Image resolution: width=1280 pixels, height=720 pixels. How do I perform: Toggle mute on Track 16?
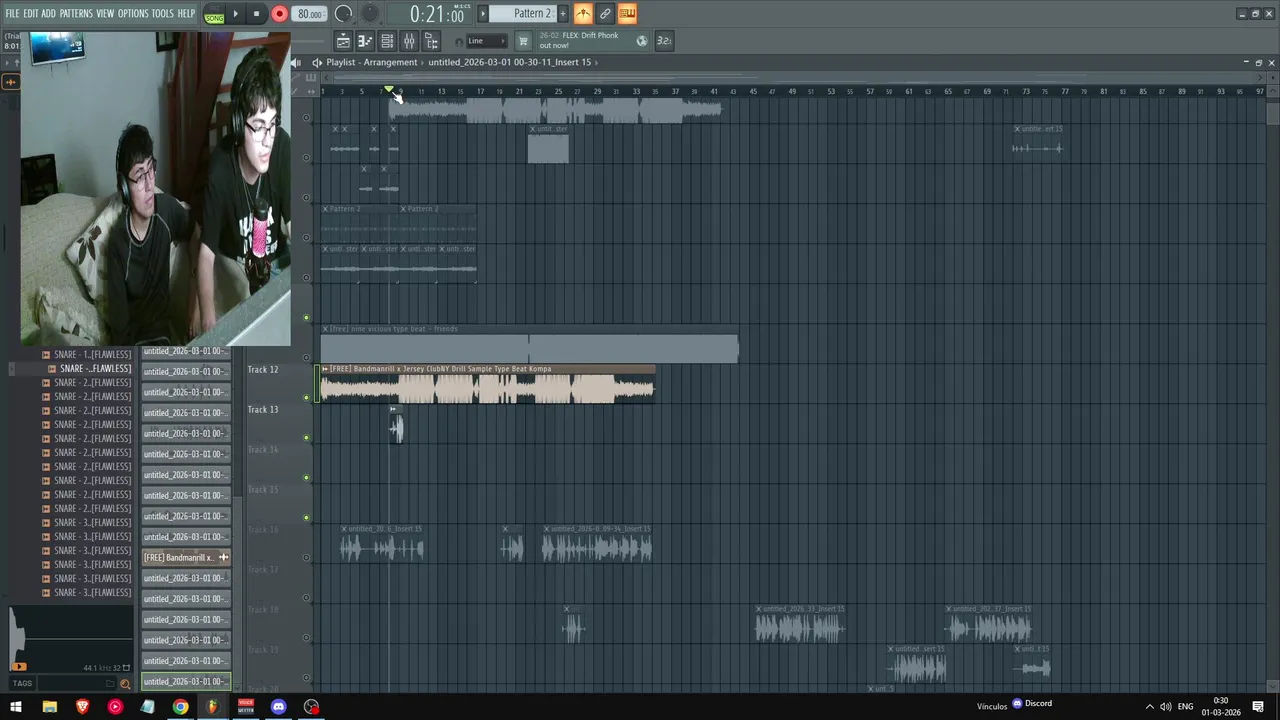tap(306, 557)
